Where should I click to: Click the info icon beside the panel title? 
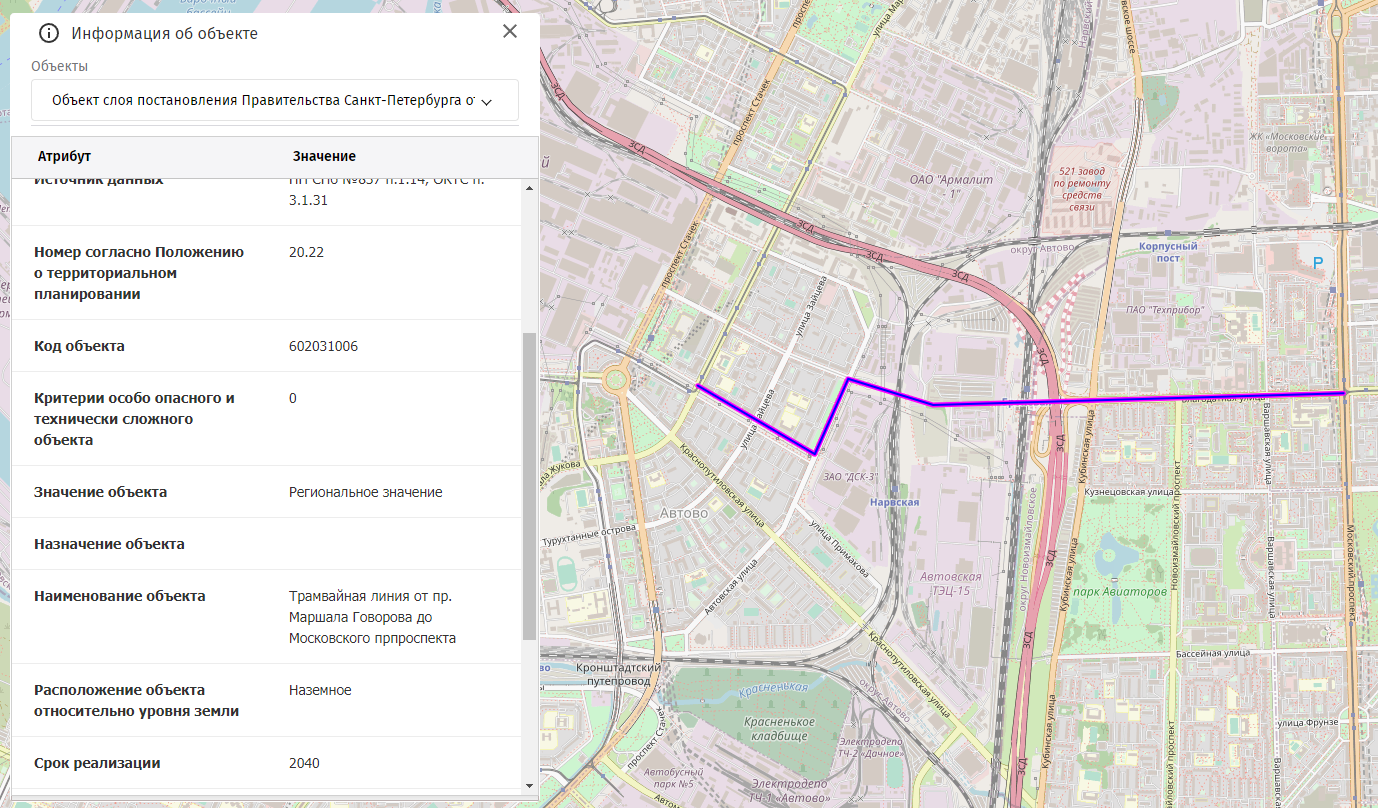(49, 33)
